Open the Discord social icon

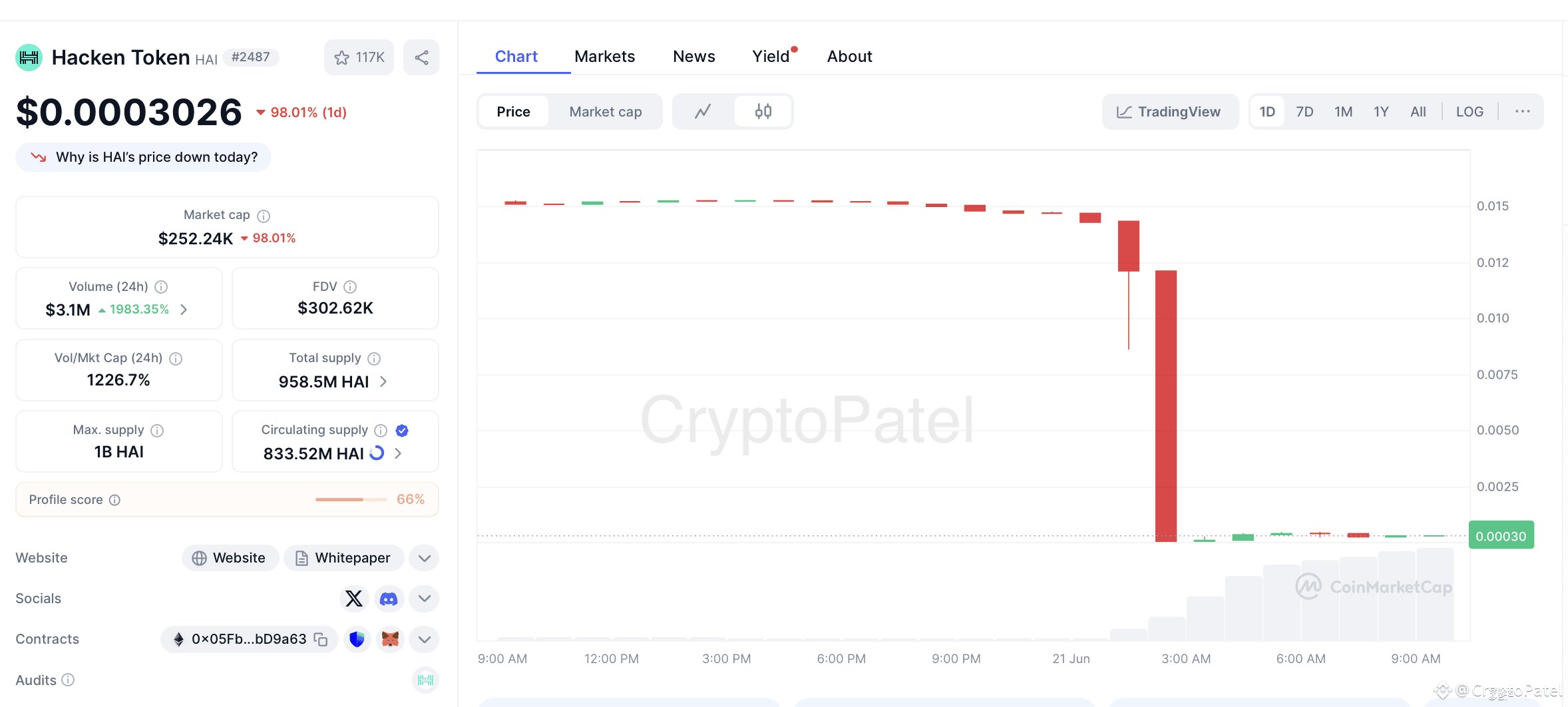[389, 599]
